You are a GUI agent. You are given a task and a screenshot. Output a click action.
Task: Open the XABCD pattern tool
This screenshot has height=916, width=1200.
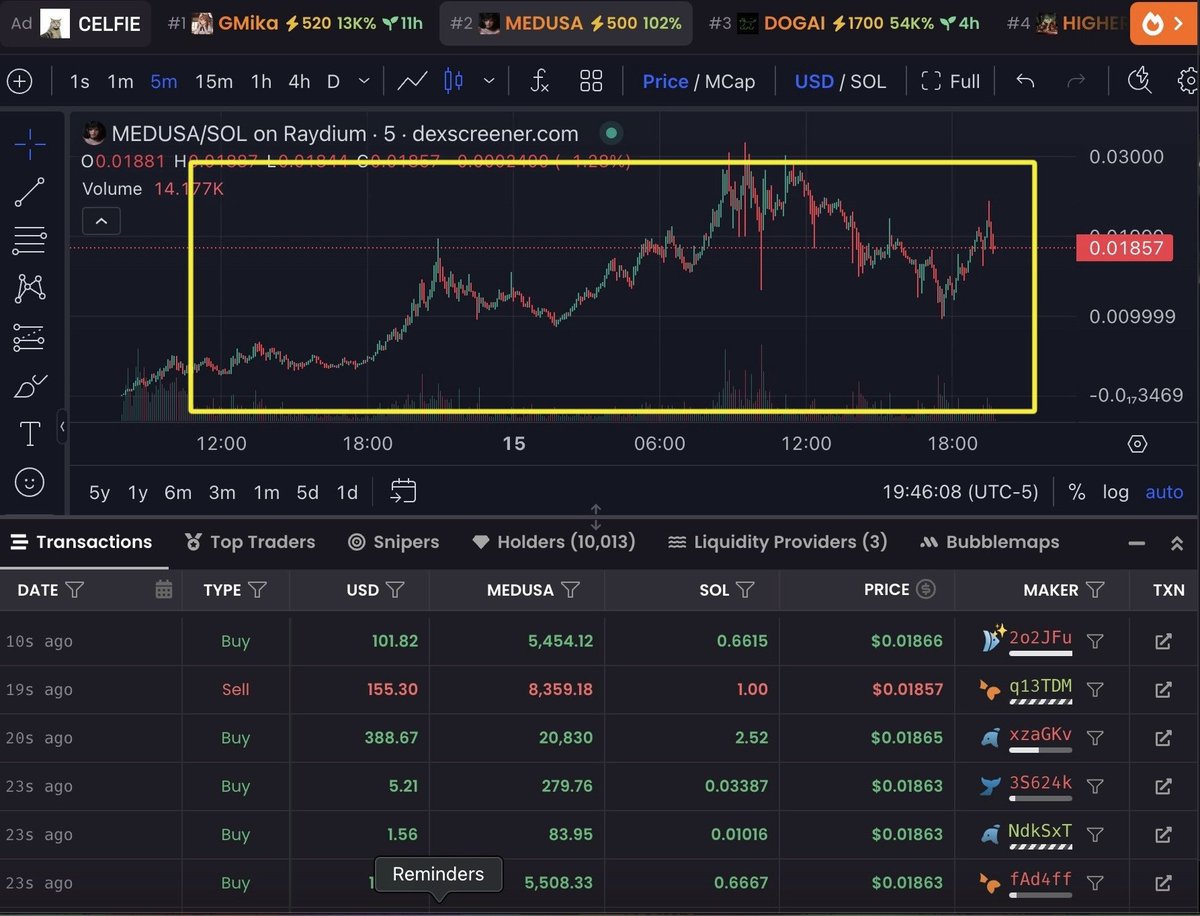tap(30, 288)
